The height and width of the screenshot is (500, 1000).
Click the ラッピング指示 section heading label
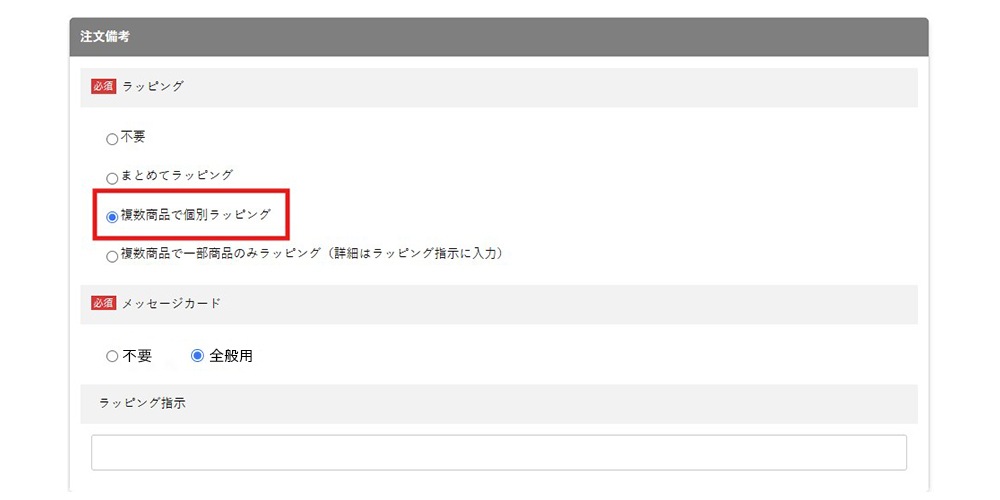pos(142,404)
